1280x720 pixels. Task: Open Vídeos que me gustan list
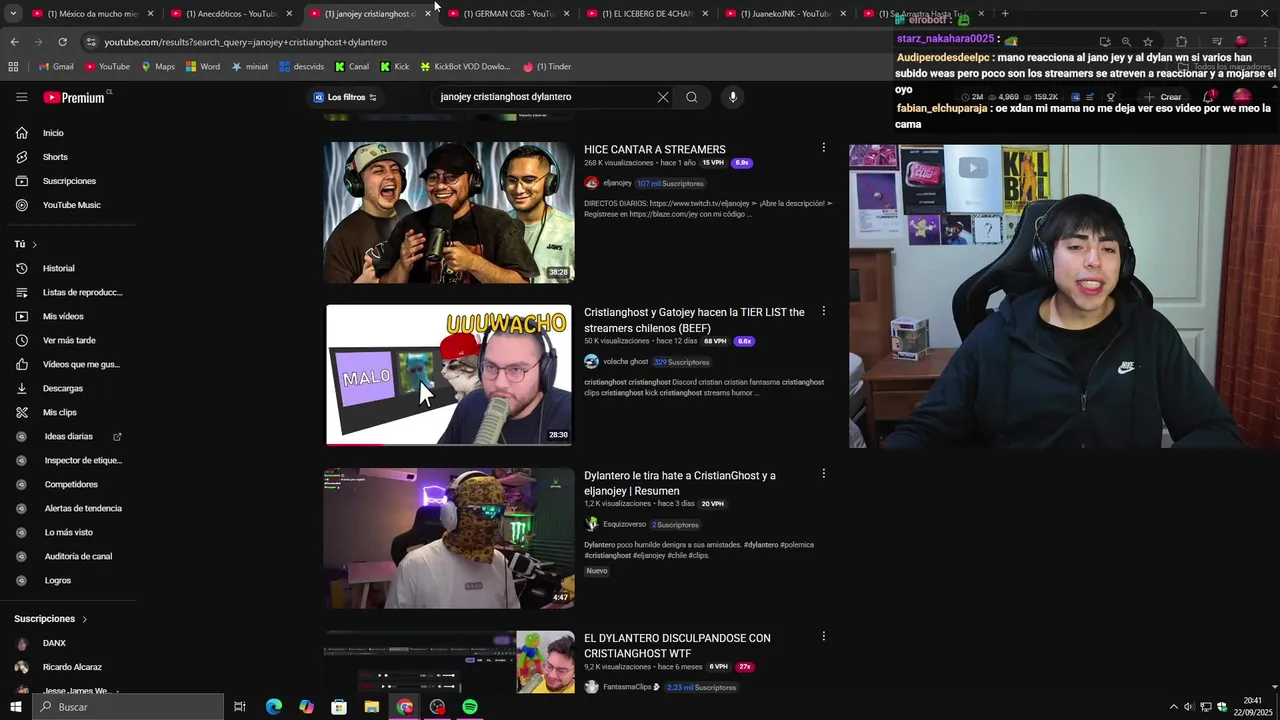coord(80,364)
